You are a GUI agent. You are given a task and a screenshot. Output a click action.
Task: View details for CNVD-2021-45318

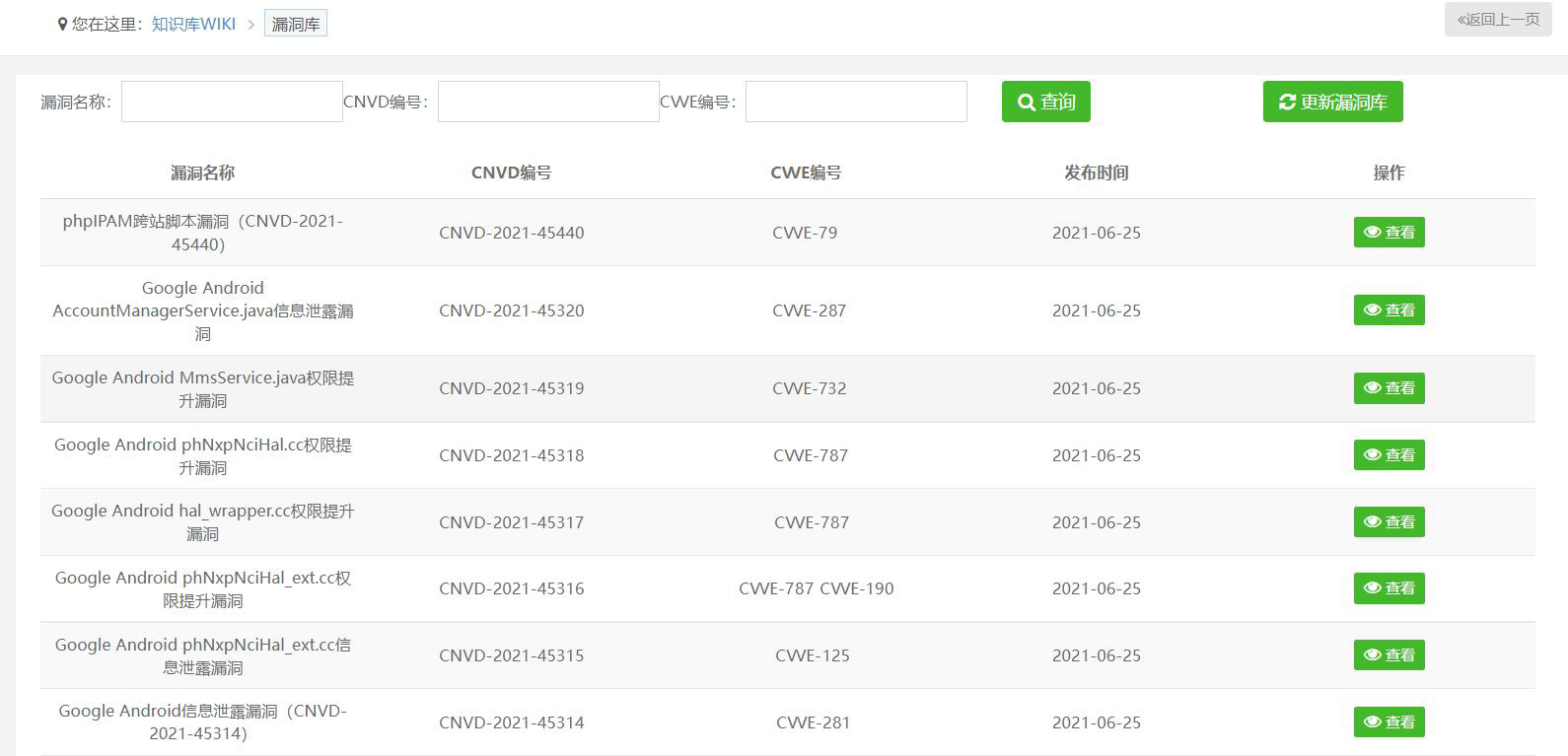coord(1389,455)
